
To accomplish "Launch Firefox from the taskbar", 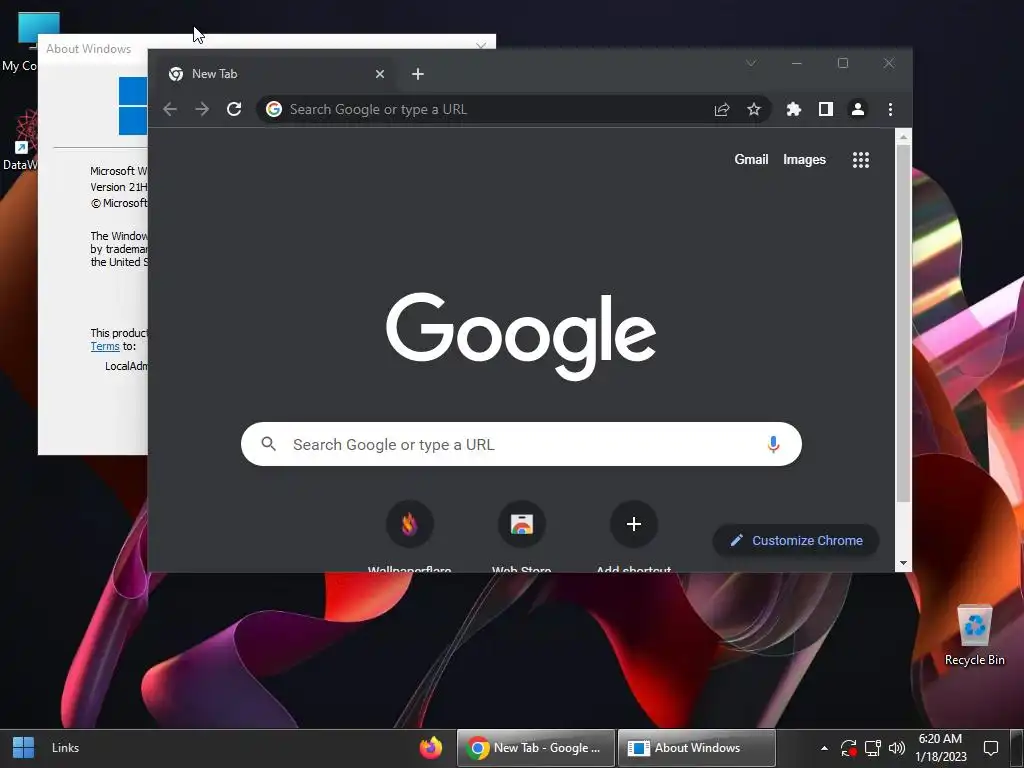I will tap(430, 748).
